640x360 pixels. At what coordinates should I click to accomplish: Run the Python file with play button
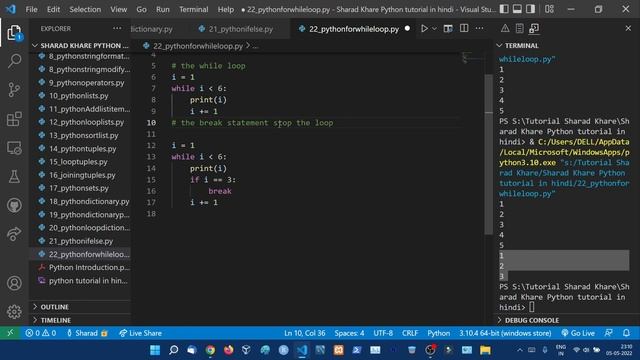point(424,29)
